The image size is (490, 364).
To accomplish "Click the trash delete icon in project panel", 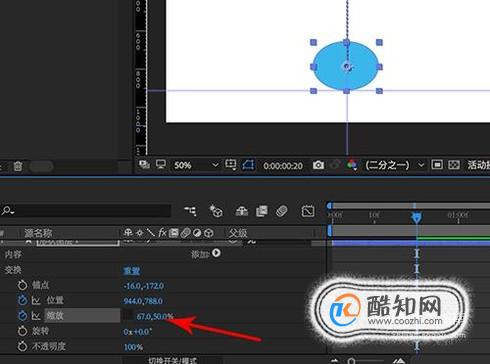I will click(18, 166).
